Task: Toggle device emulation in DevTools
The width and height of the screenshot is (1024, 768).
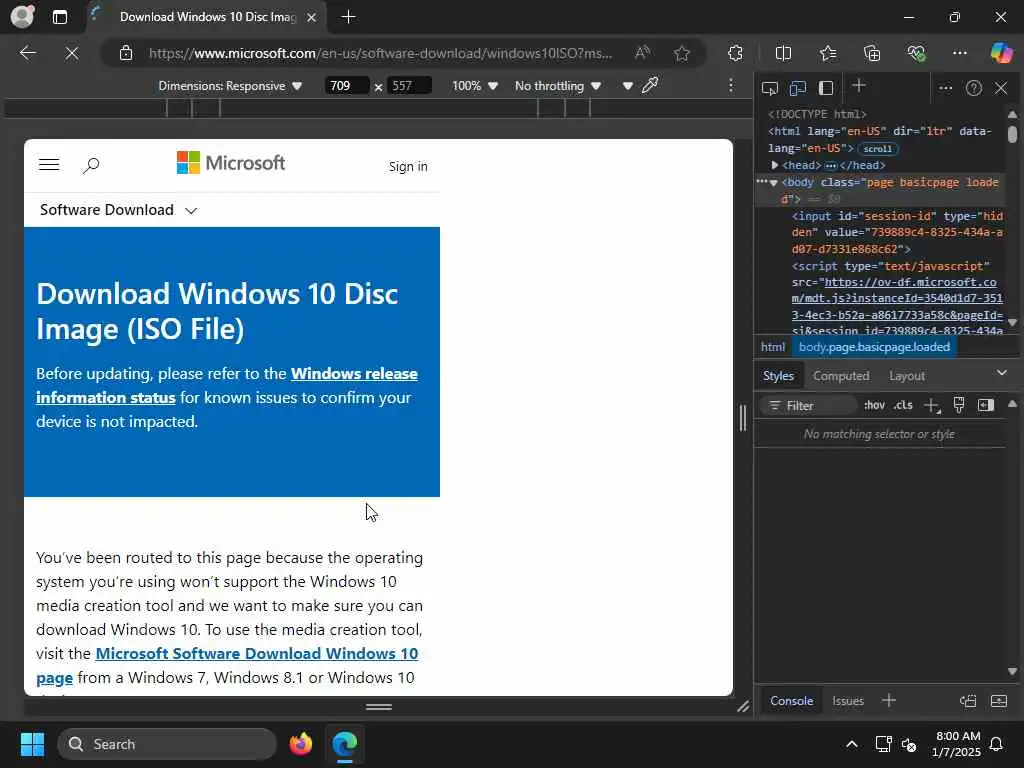Action: tap(797, 88)
